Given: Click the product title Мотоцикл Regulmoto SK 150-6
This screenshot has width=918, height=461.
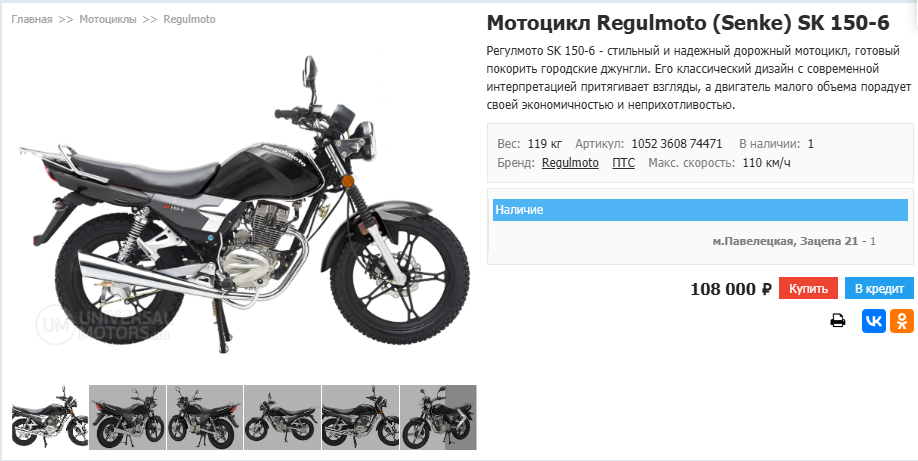Looking at the screenshot, I should click(x=688, y=23).
